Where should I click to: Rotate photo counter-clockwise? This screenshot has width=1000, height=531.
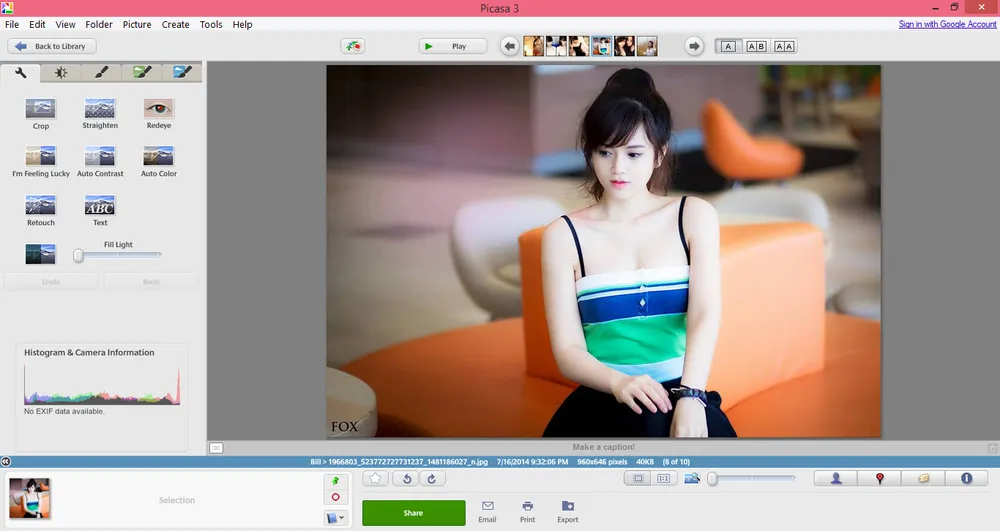[406, 479]
